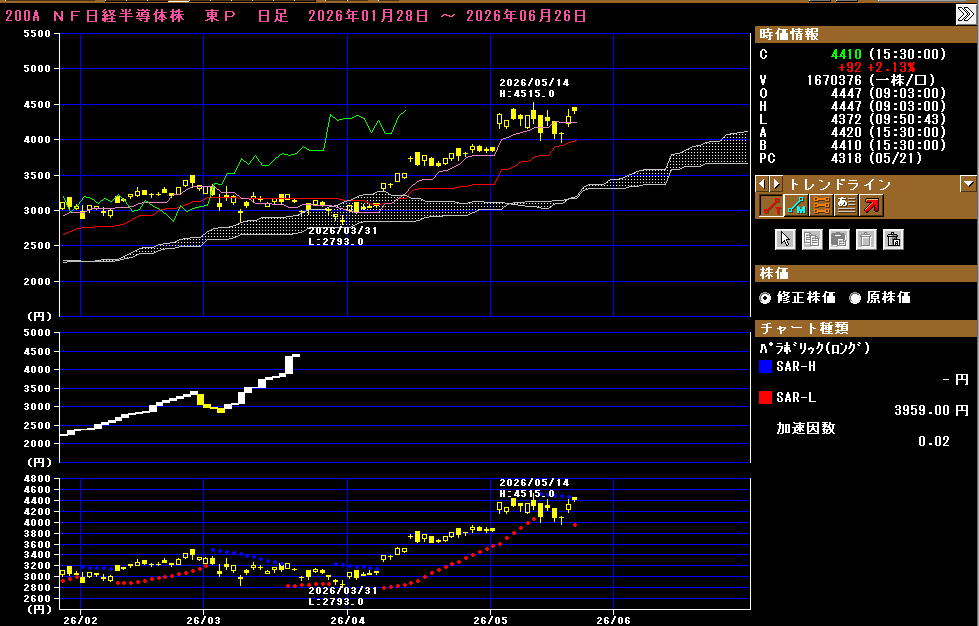The height and width of the screenshot is (626, 979).
Task: Go to next panel with right arrow
Action: [x=775, y=184]
